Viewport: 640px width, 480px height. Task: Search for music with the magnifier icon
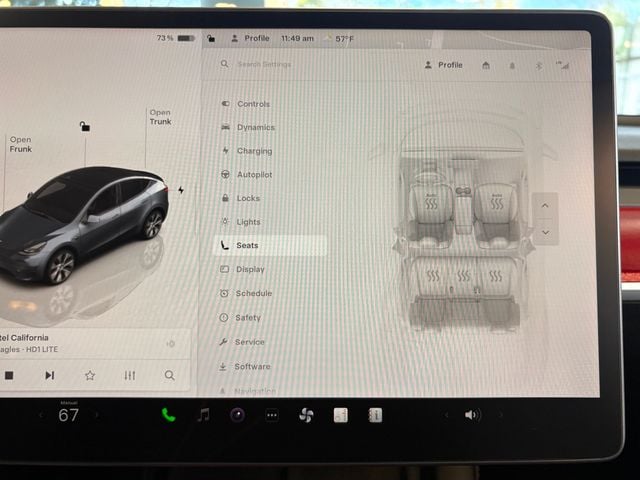pos(169,375)
